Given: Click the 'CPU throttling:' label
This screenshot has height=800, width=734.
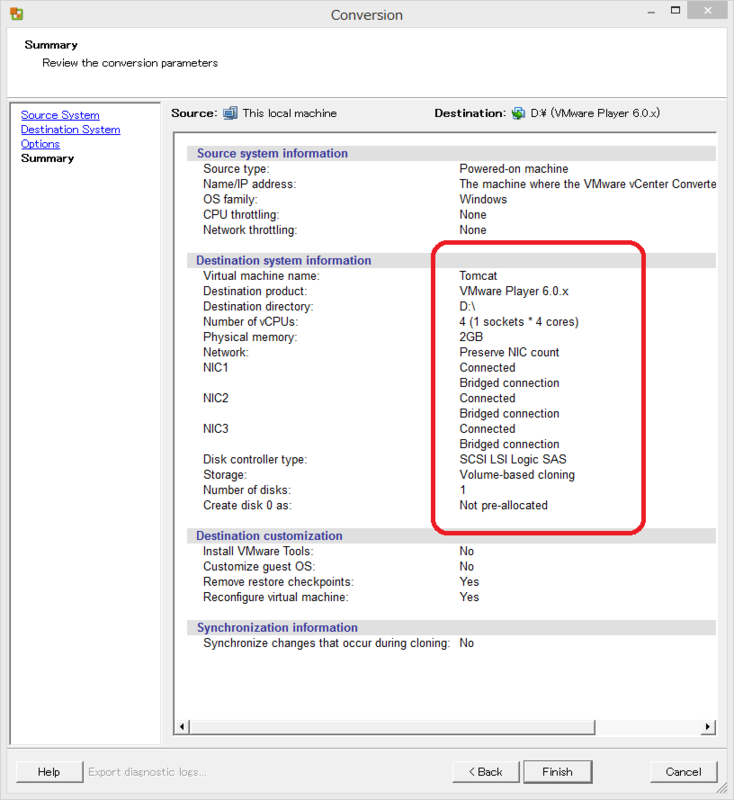Looking at the screenshot, I should (241, 214).
